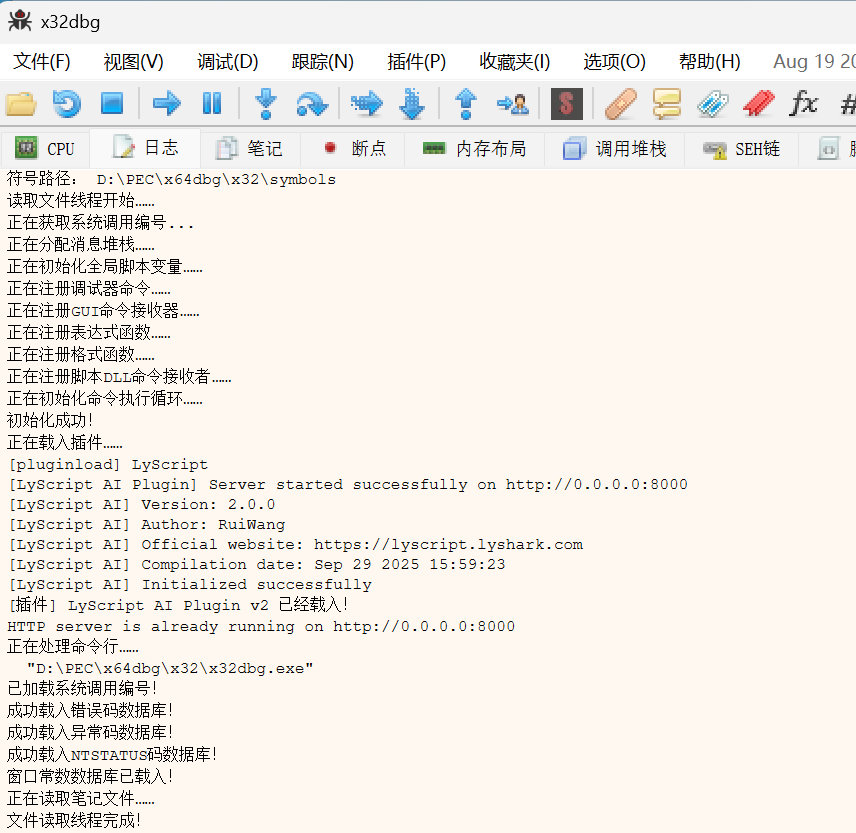
Task: Stop debugging with blue square icon
Action: click(112, 103)
